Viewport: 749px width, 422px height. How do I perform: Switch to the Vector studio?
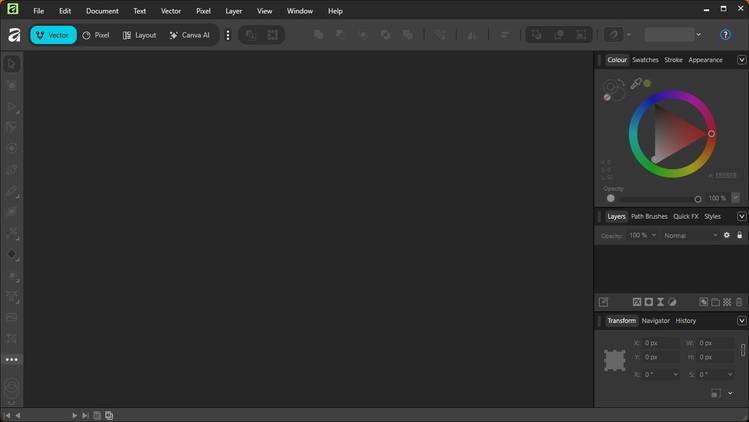53,35
